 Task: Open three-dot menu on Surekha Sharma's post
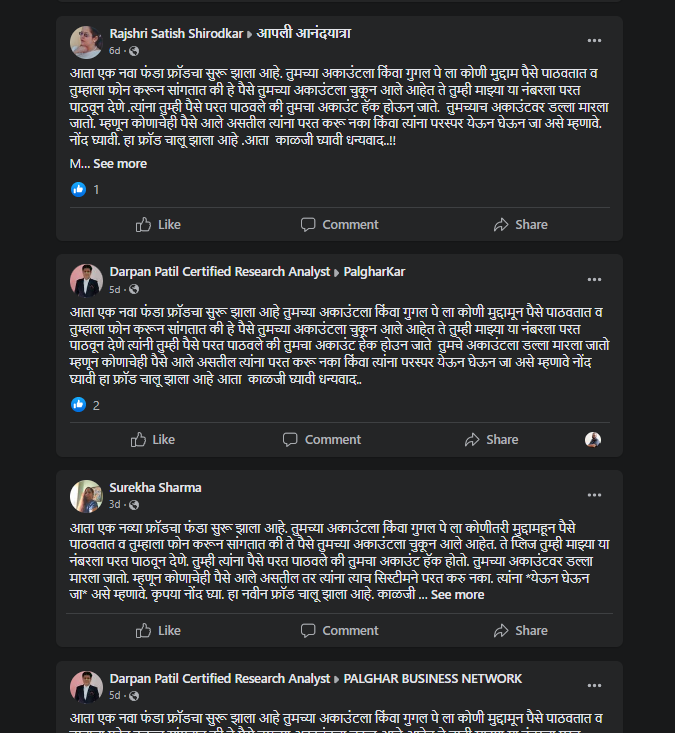pos(594,495)
